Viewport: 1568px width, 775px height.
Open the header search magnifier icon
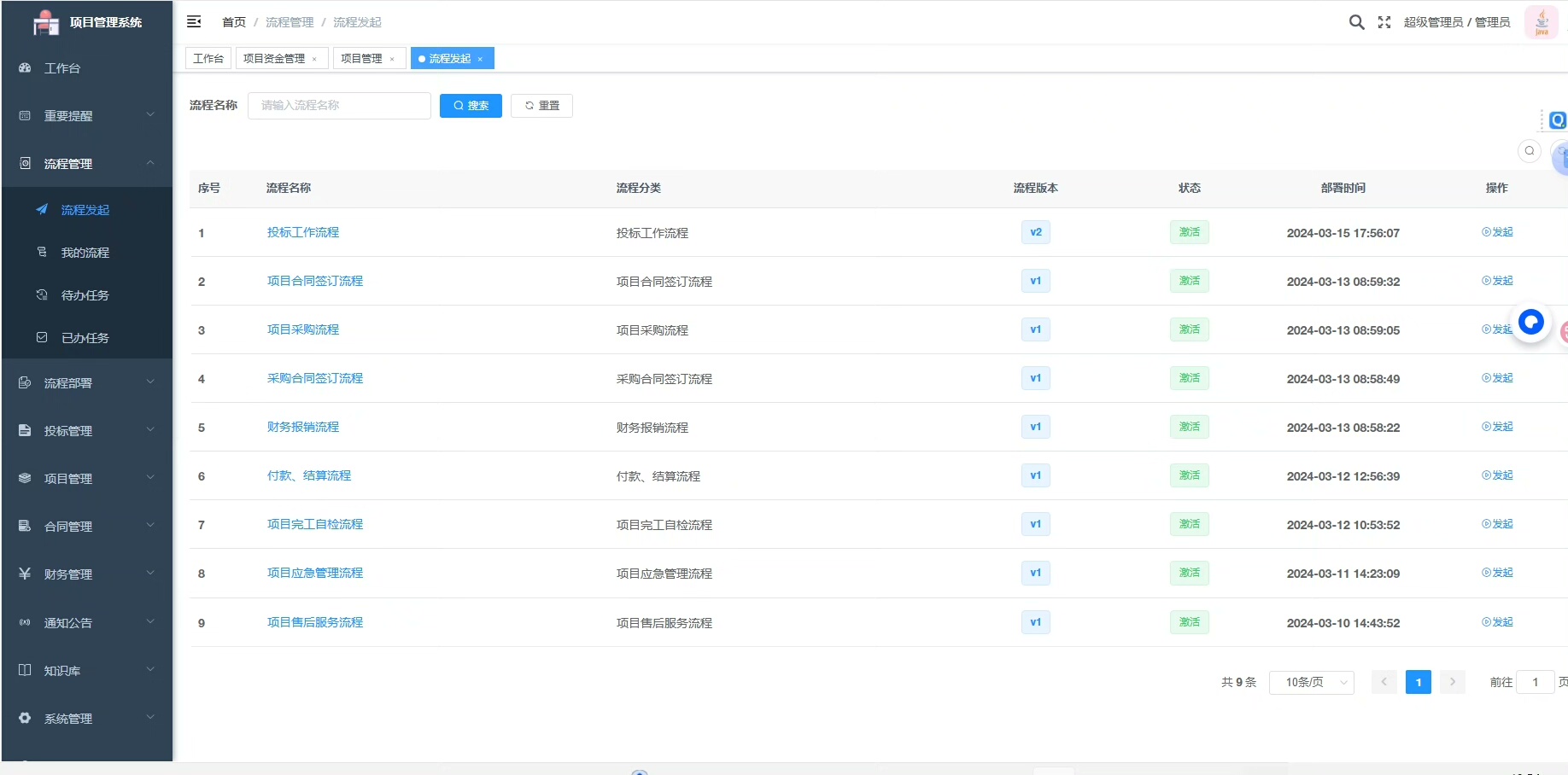pyautogui.click(x=1356, y=22)
